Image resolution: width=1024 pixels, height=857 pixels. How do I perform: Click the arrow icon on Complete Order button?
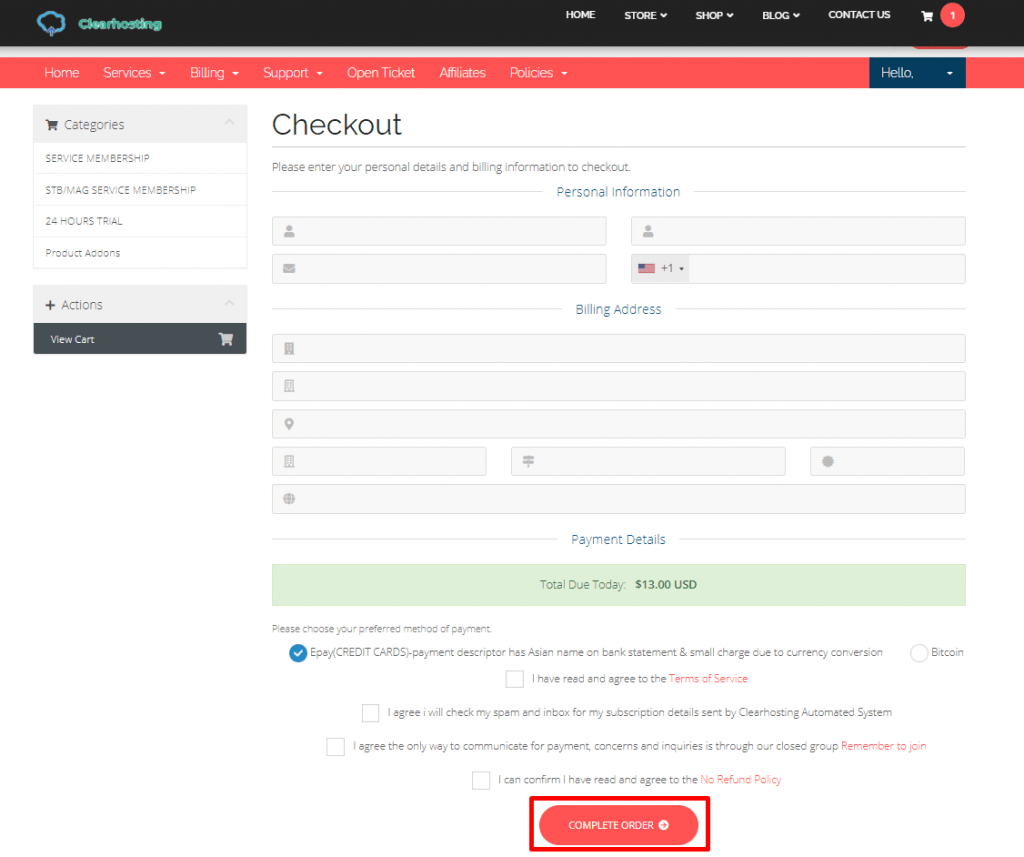coord(664,825)
